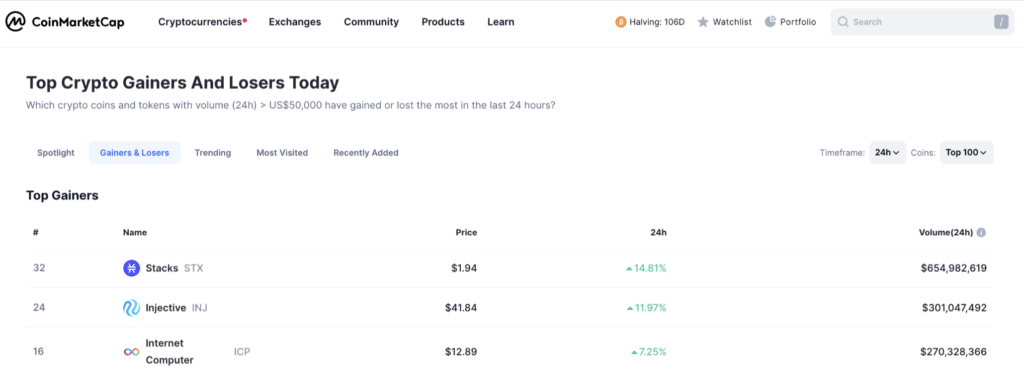1024x375 pixels.
Task: Select the Gainers & Losers tab
Action: click(135, 153)
